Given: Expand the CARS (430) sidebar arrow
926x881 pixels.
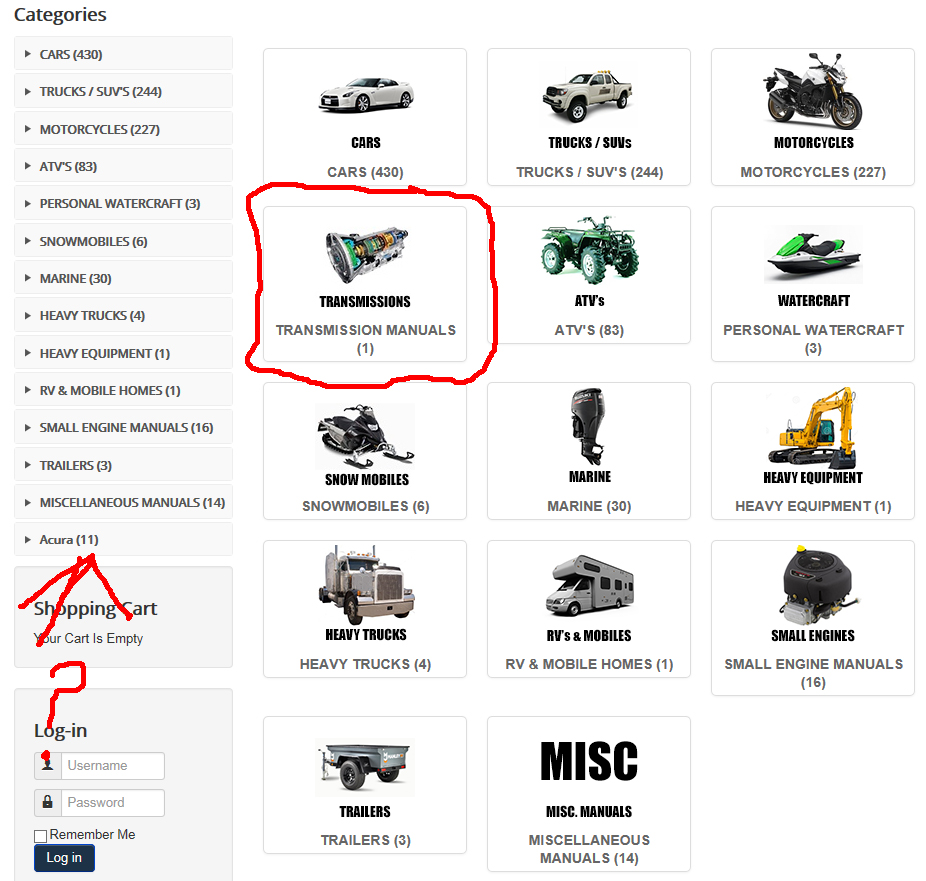Looking at the screenshot, I should coord(27,54).
